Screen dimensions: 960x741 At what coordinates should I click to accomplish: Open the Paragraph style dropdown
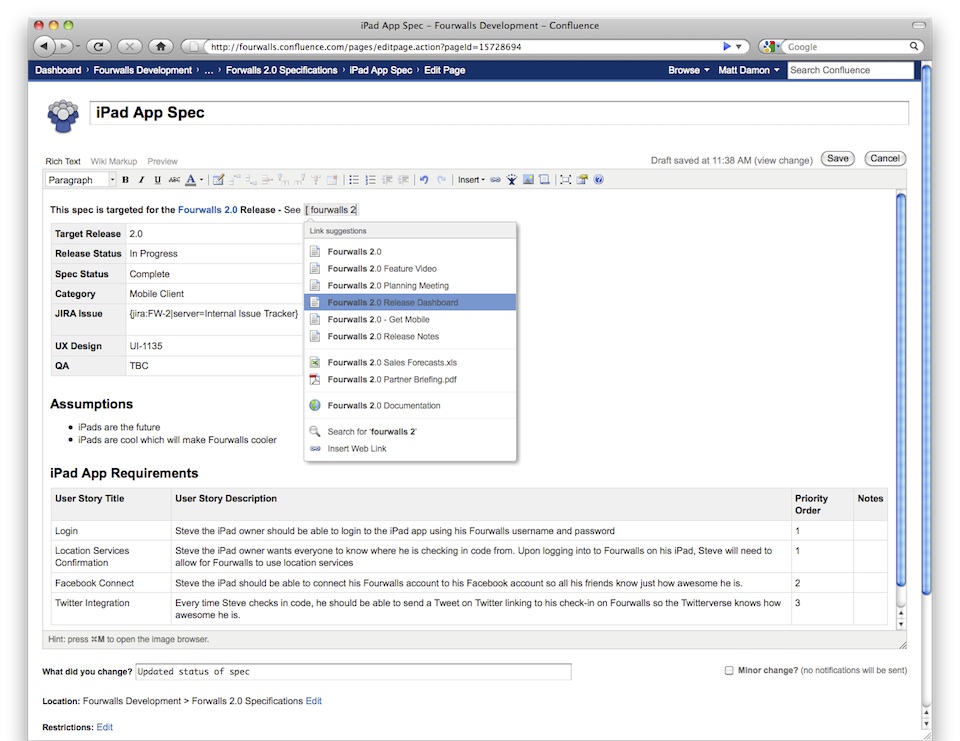click(x=81, y=180)
